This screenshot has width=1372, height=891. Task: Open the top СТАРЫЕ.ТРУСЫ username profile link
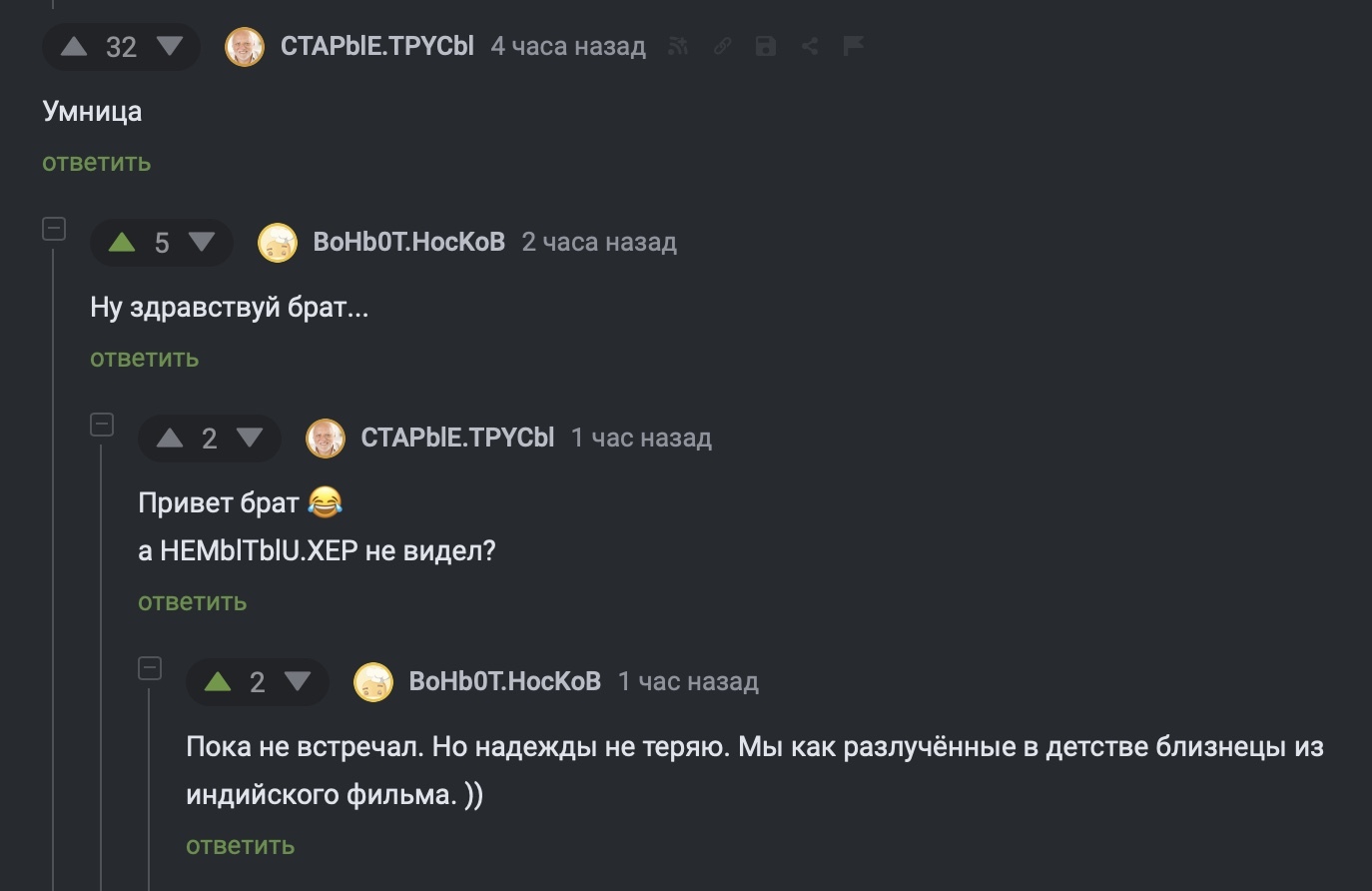pos(376,46)
